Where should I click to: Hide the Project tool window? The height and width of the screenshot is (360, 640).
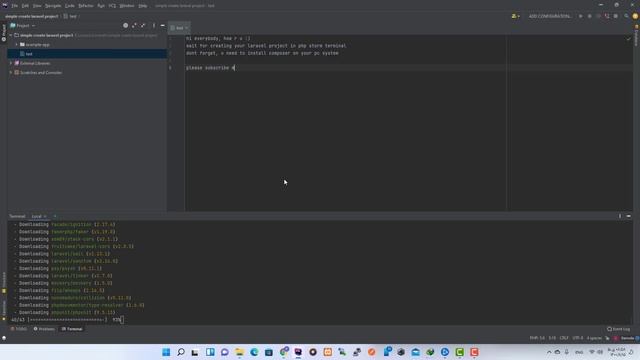(x=162, y=26)
